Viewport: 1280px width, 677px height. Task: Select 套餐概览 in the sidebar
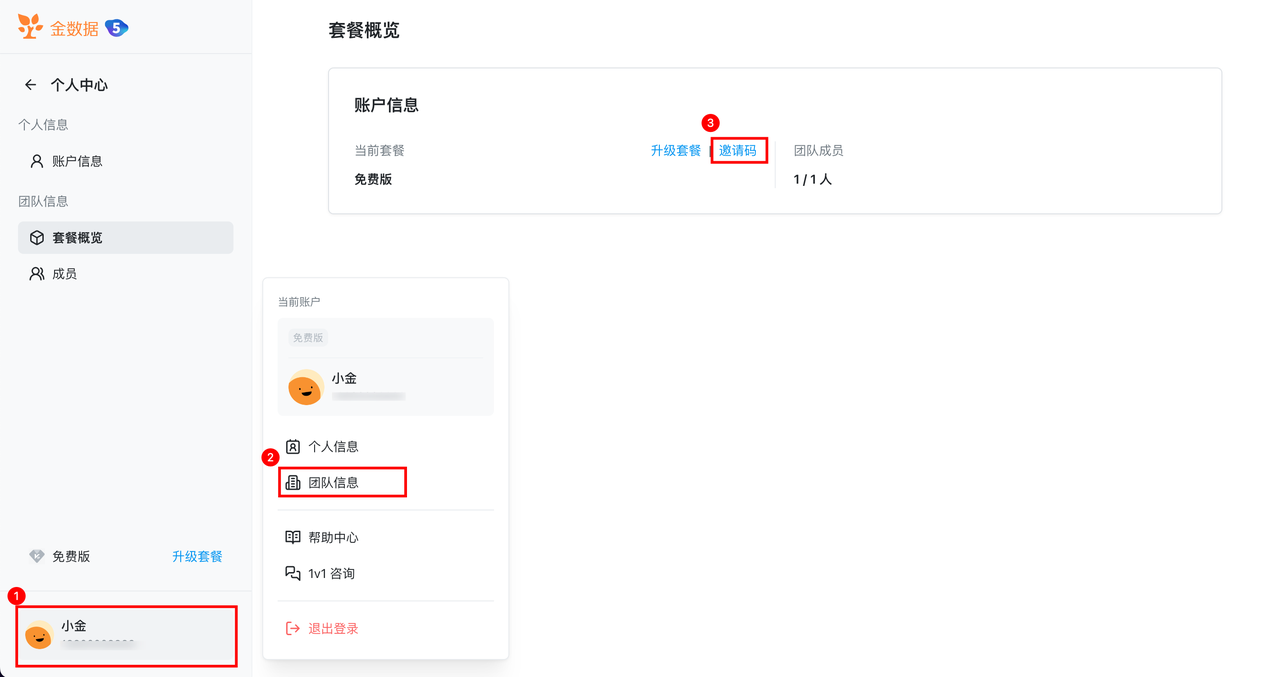pos(126,238)
